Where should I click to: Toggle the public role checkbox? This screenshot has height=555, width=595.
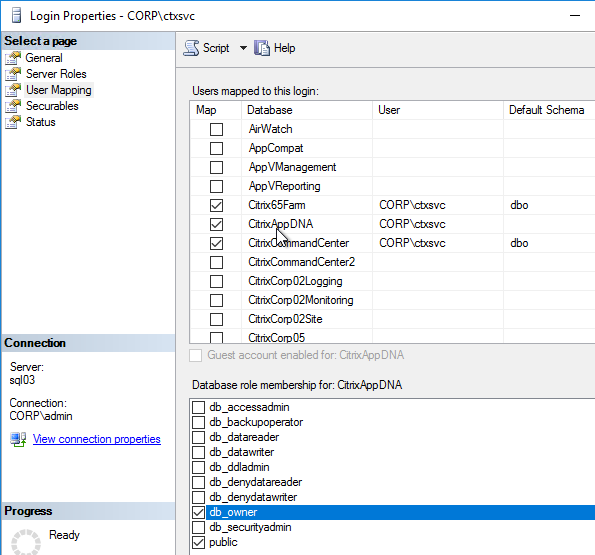pos(198,542)
